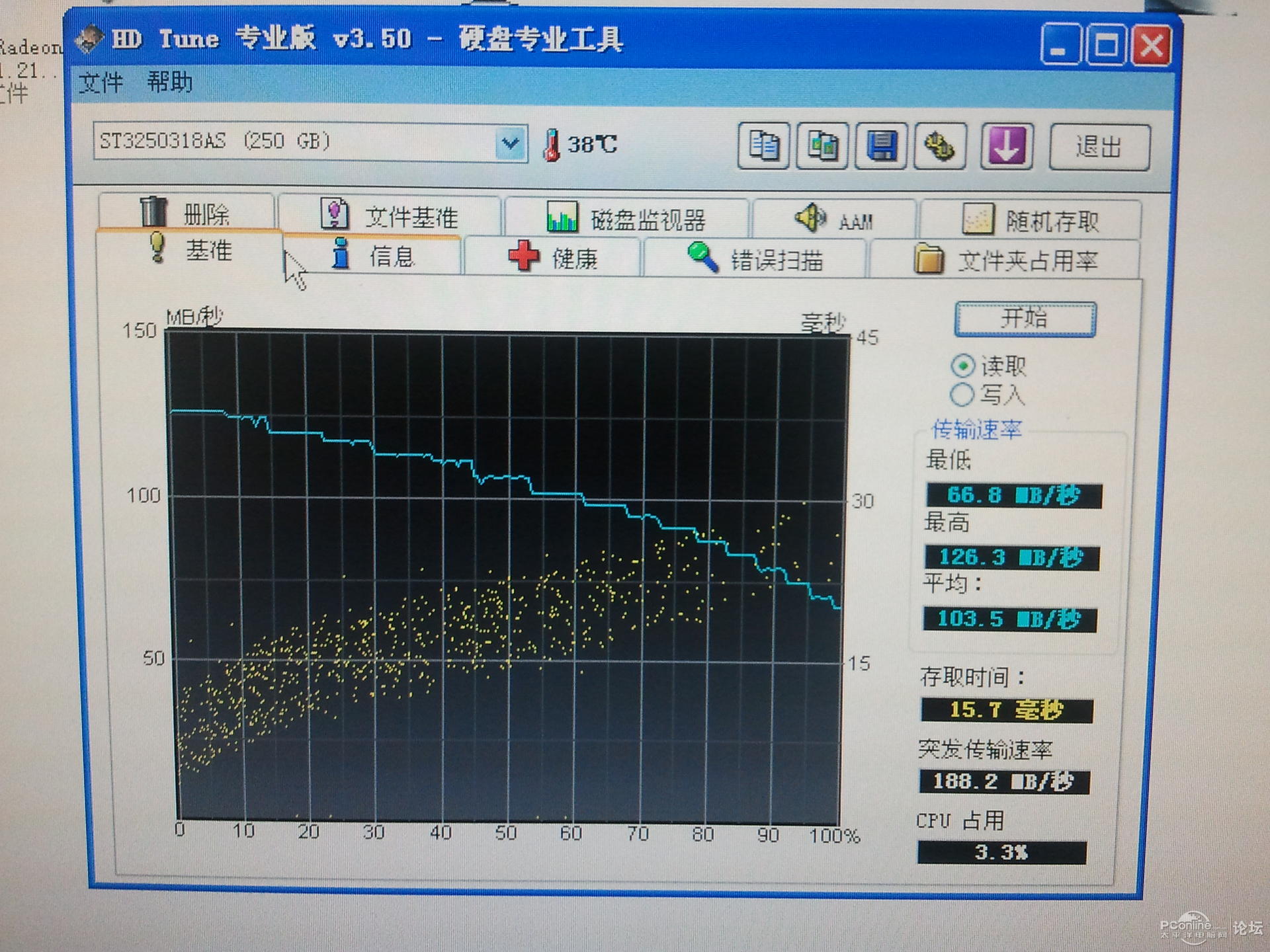Switch to the 信息 info tab
The image size is (1270, 952).
(372, 255)
